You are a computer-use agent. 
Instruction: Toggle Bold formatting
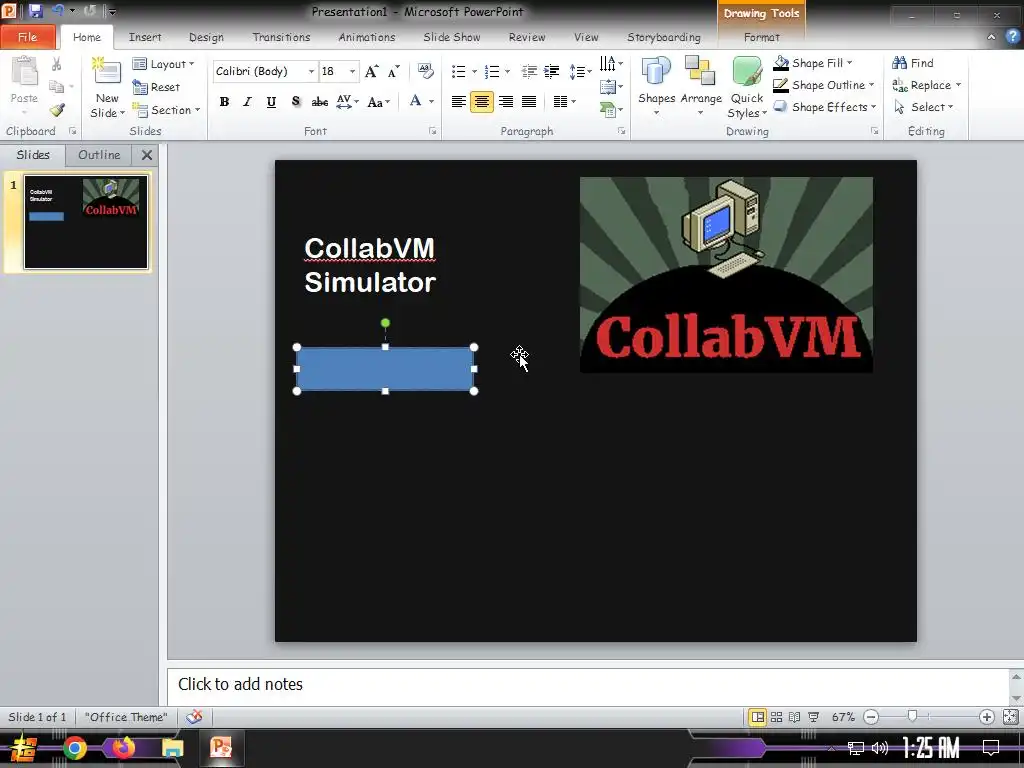224,101
